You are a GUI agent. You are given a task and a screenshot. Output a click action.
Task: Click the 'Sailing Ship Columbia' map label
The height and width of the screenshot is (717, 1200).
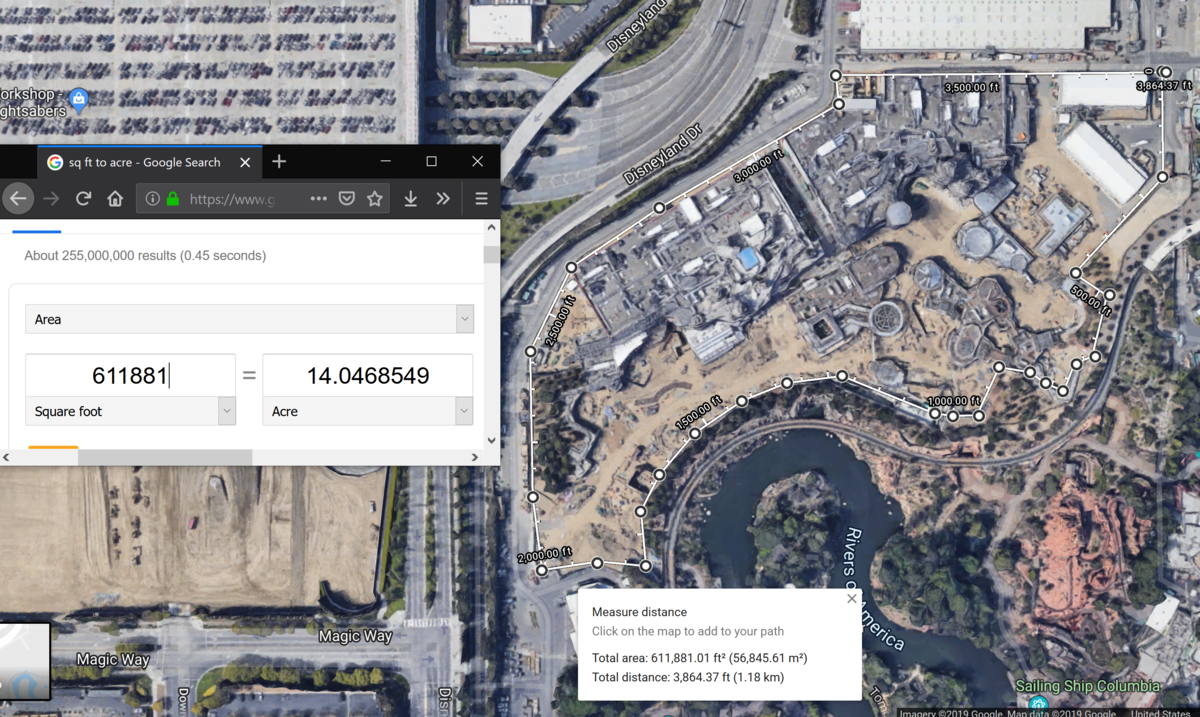coord(1088,686)
